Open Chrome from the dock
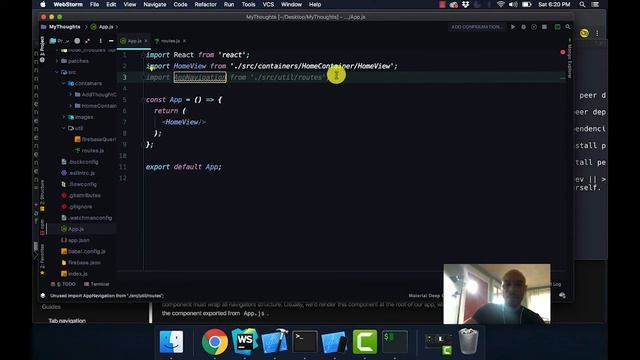The width and height of the screenshot is (640, 360). click(x=214, y=342)
